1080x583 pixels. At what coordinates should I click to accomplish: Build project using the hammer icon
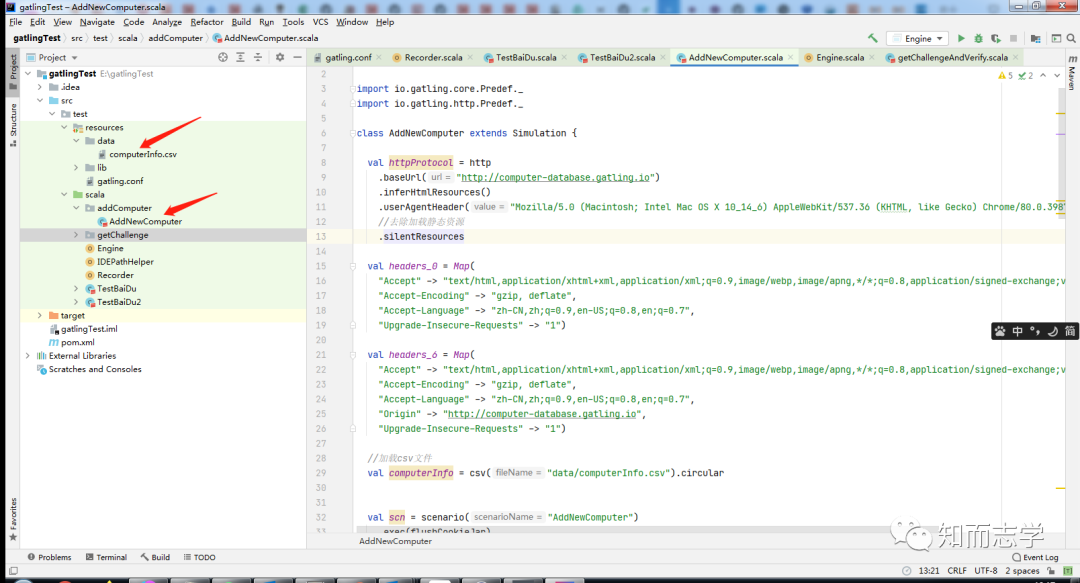click(x=873, y=39)
